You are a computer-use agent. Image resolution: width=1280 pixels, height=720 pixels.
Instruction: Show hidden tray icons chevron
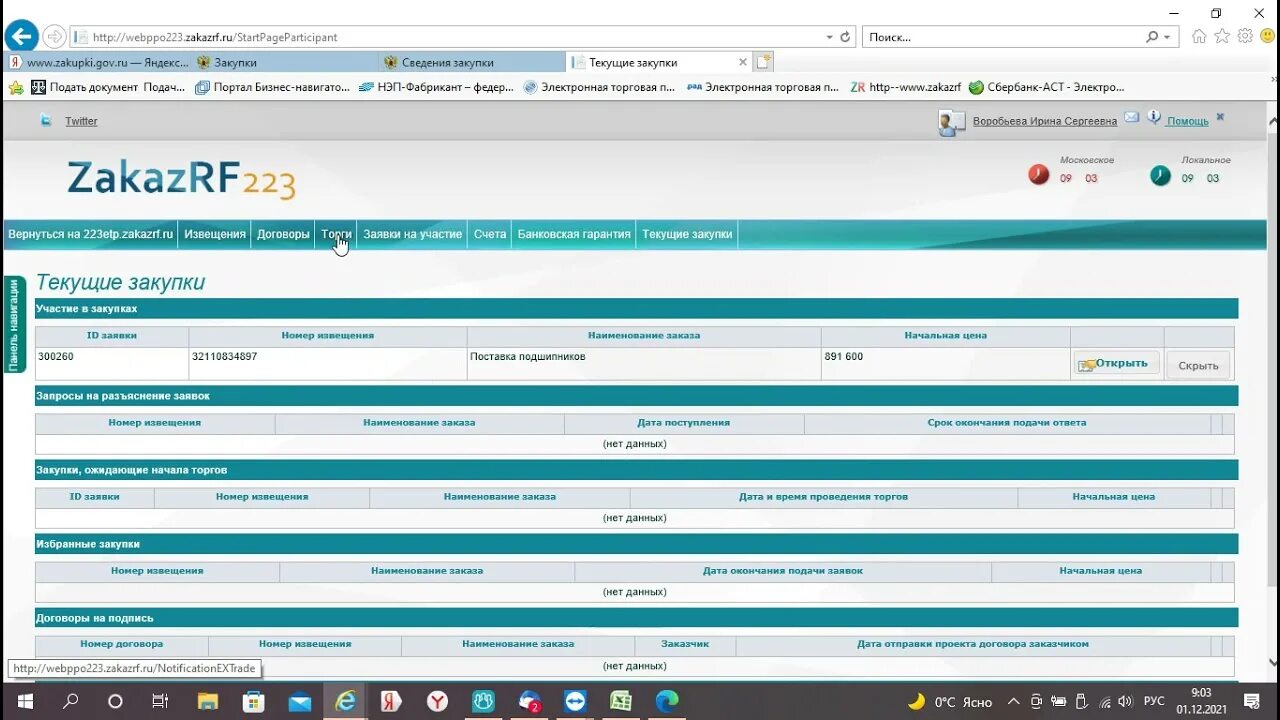[x=1013, y=701]
